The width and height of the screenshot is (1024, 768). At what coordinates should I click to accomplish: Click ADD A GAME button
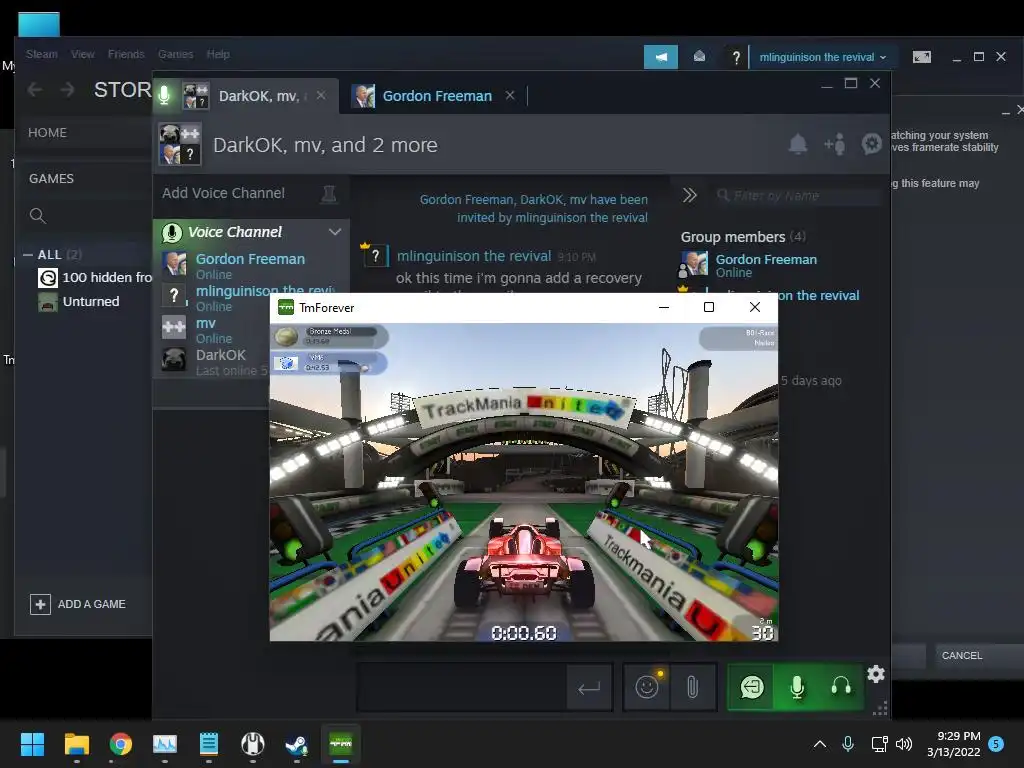(78, 604)
